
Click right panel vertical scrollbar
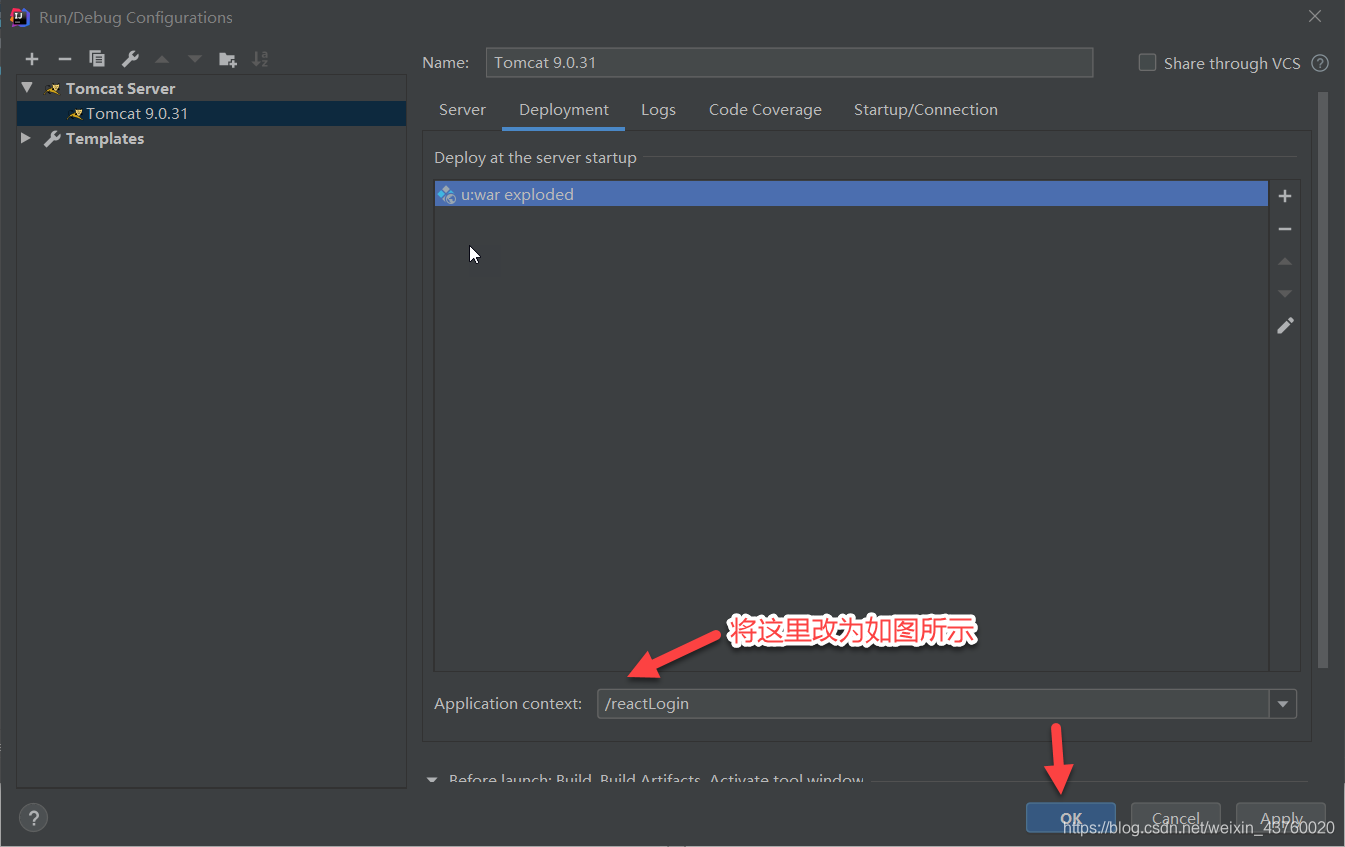[1323, 380]
